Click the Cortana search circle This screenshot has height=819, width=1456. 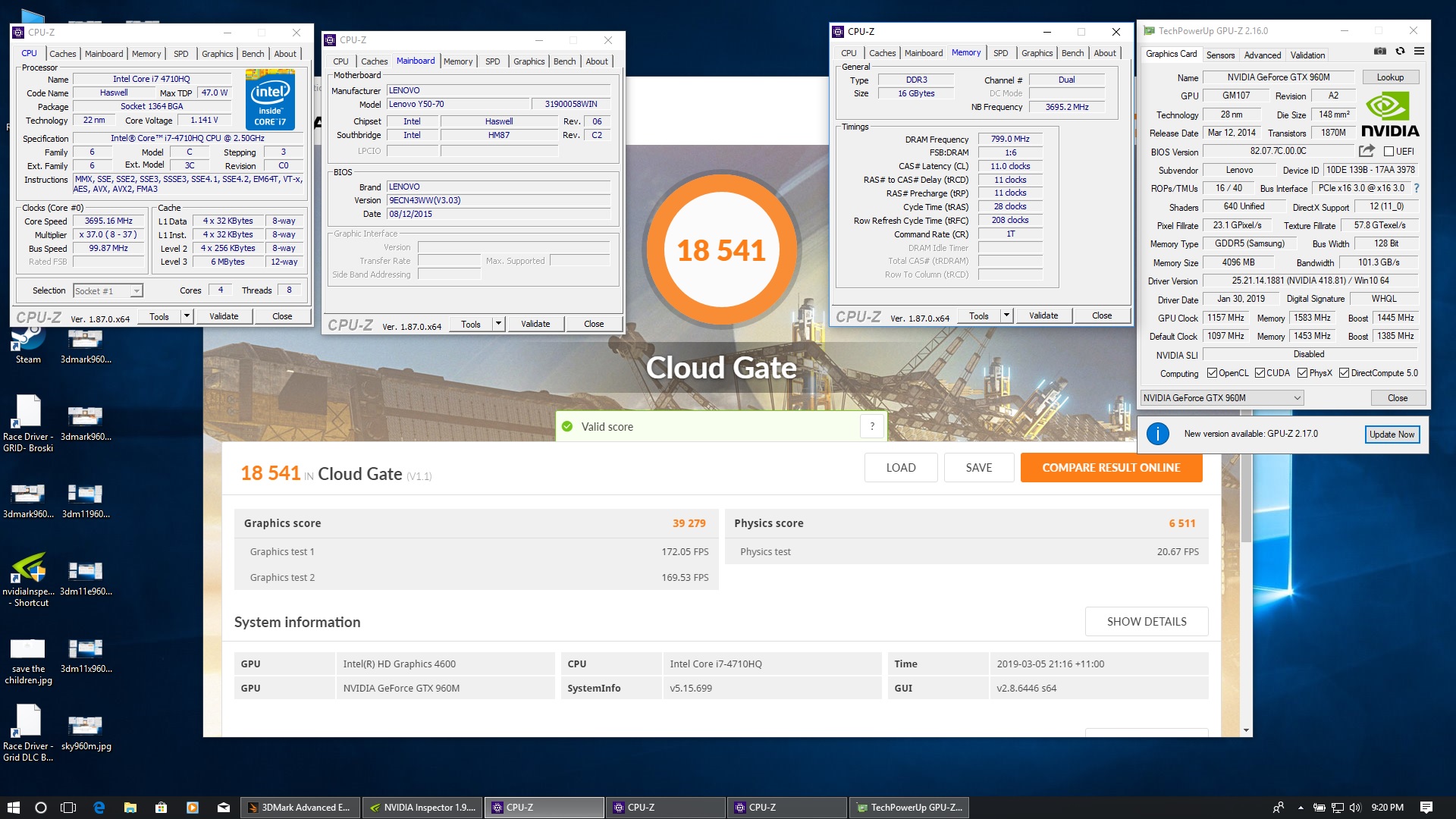point(41,808)
